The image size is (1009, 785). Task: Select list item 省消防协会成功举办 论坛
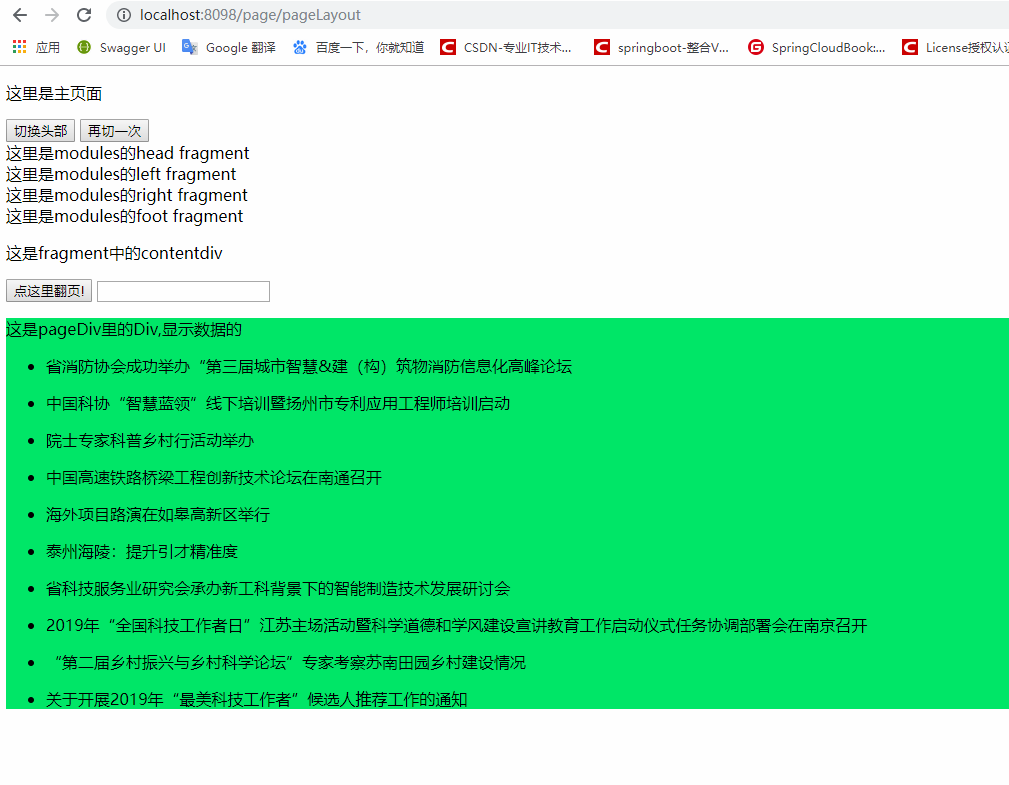coord(309,367)
